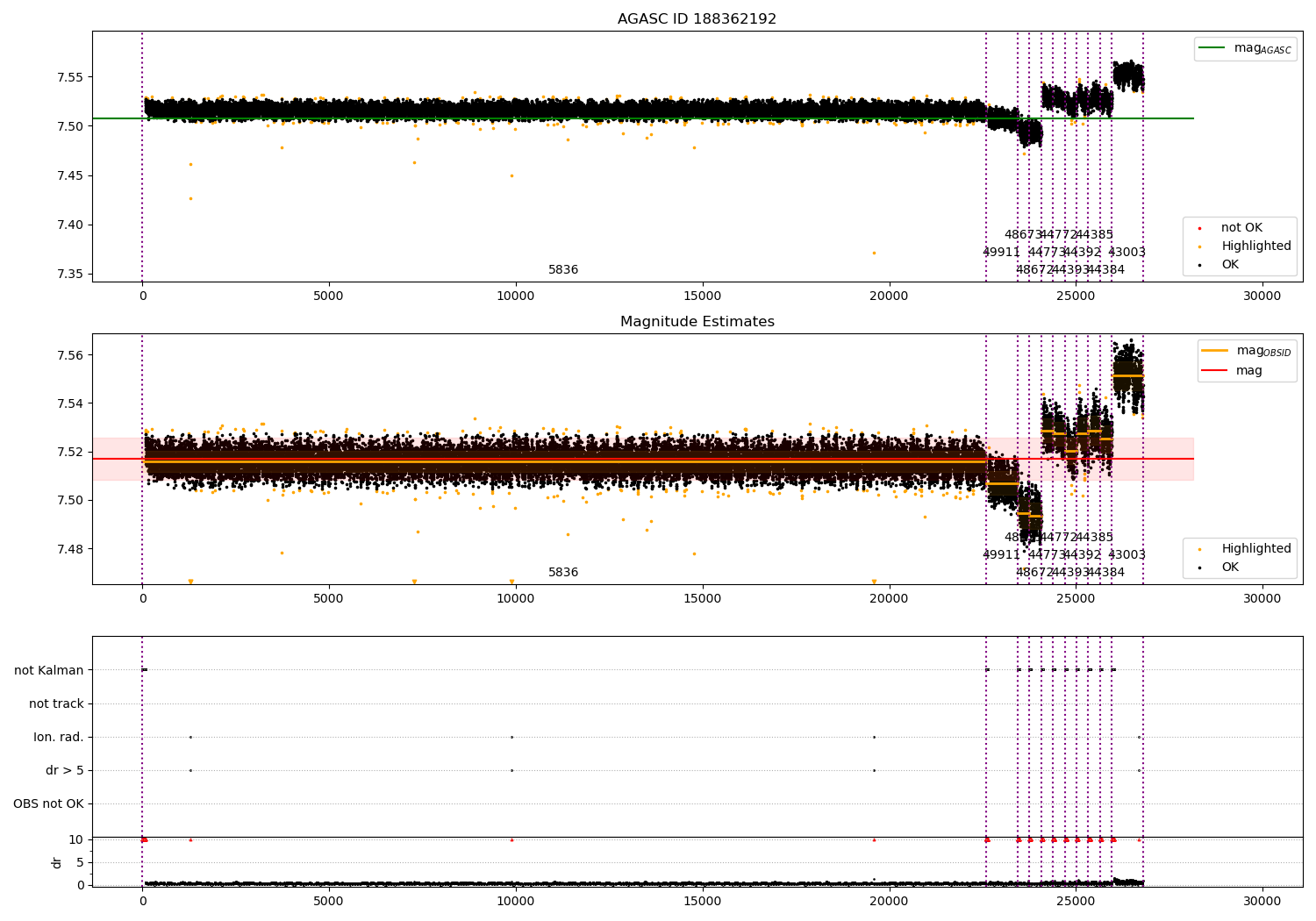1316x921 pixels.
Task: Click x-axis tick '30000' under the top panel
Action: point(1262,296)
